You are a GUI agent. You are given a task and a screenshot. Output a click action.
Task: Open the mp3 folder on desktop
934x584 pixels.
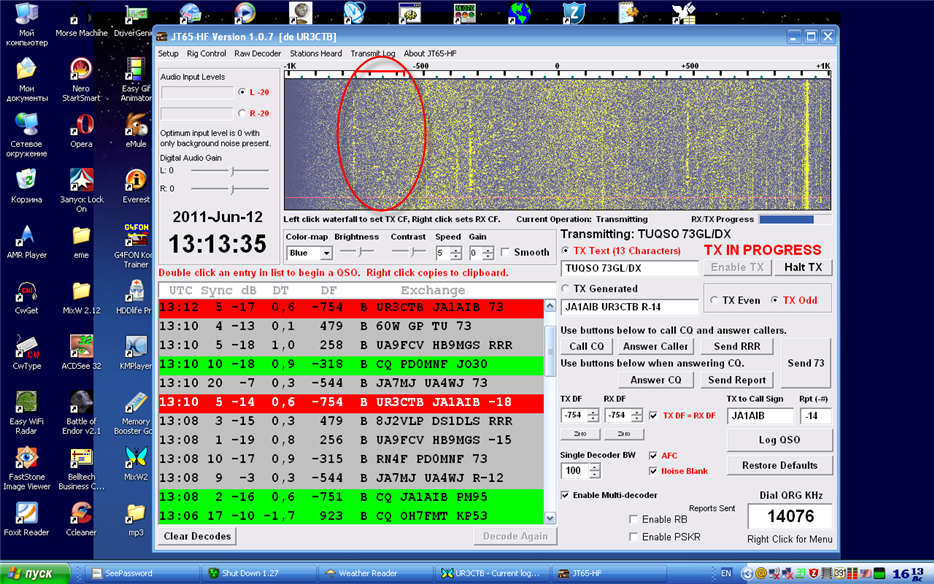click(x=136, y=519)
